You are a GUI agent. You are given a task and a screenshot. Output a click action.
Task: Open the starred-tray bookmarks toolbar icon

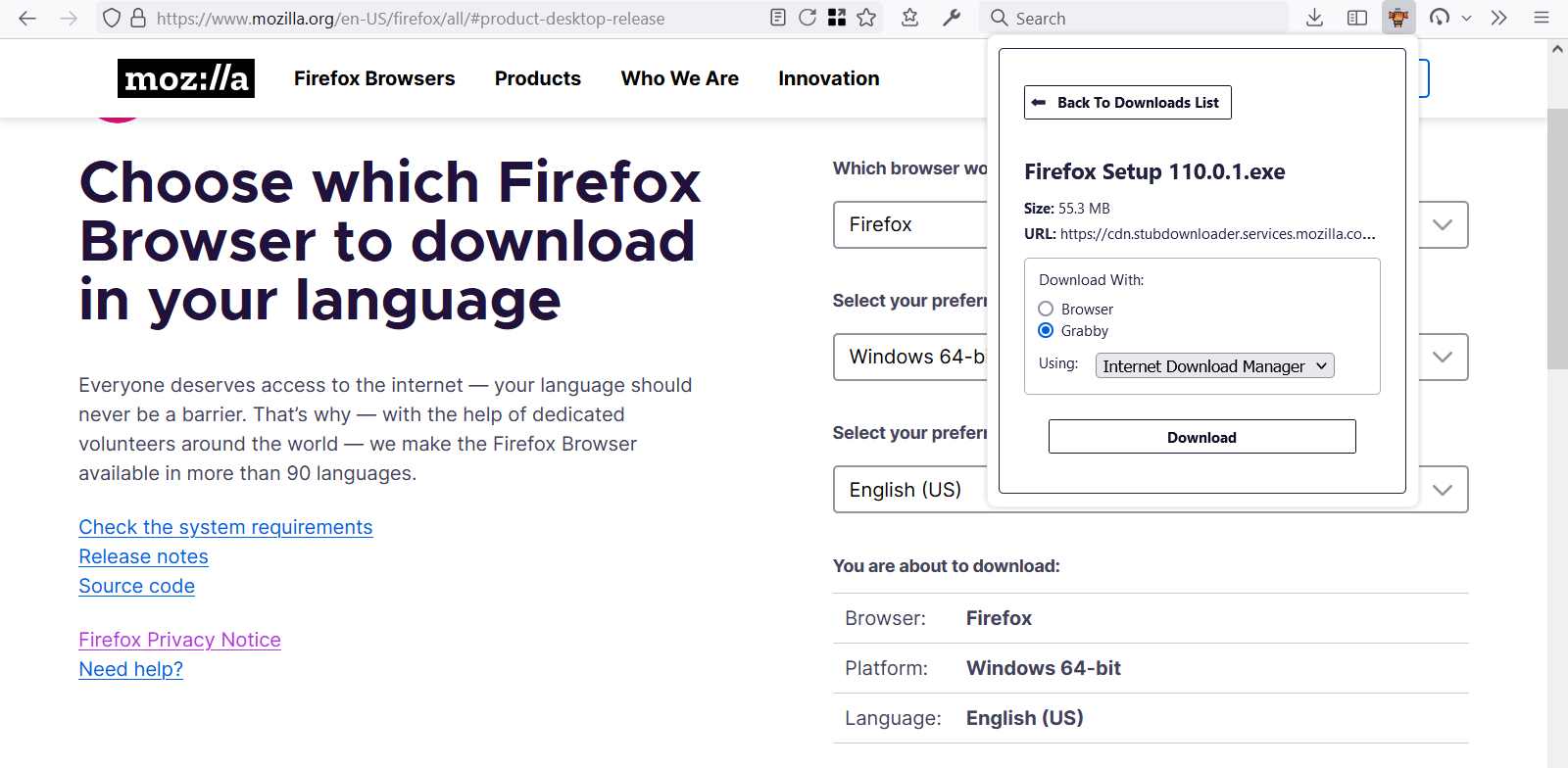click(910, 18)
